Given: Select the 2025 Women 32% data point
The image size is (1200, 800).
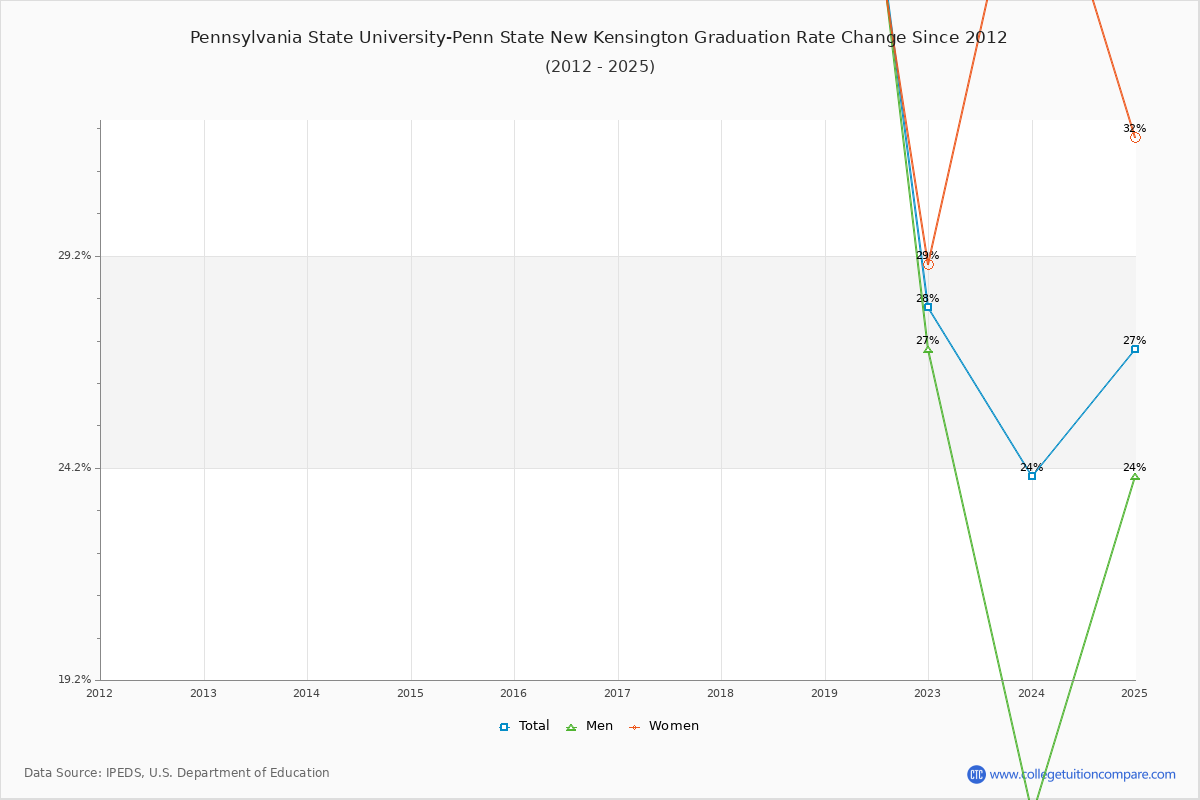Looking at the screenshot, I should [1135, 137].
